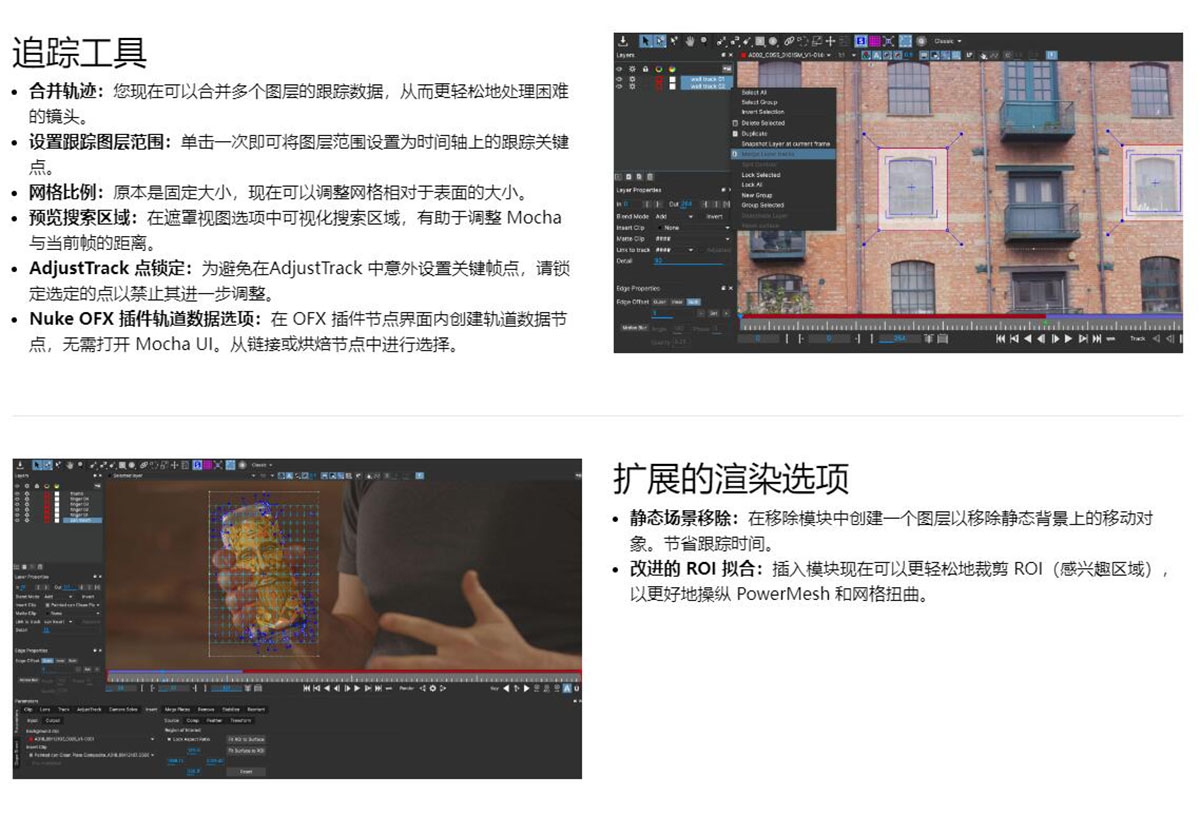Open the Link to track dropdown in brick-wall Mocha

(x=674, y=250)
